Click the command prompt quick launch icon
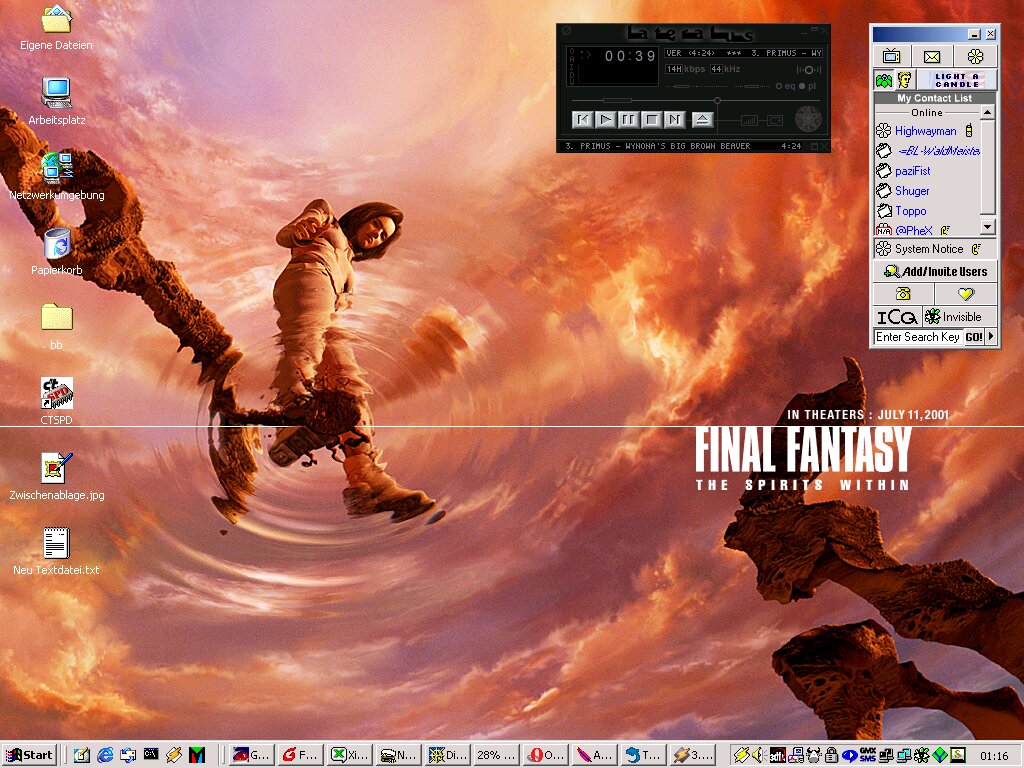The image size is (1024, 768). [151, 756]
